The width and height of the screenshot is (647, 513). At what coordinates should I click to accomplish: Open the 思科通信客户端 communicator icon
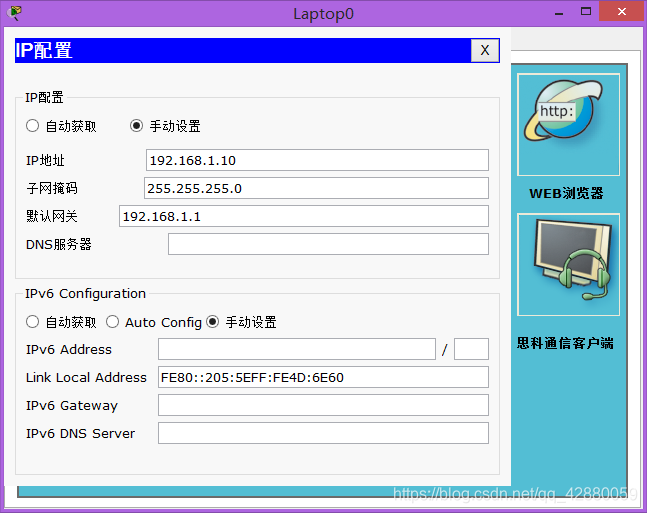point(568,265)
